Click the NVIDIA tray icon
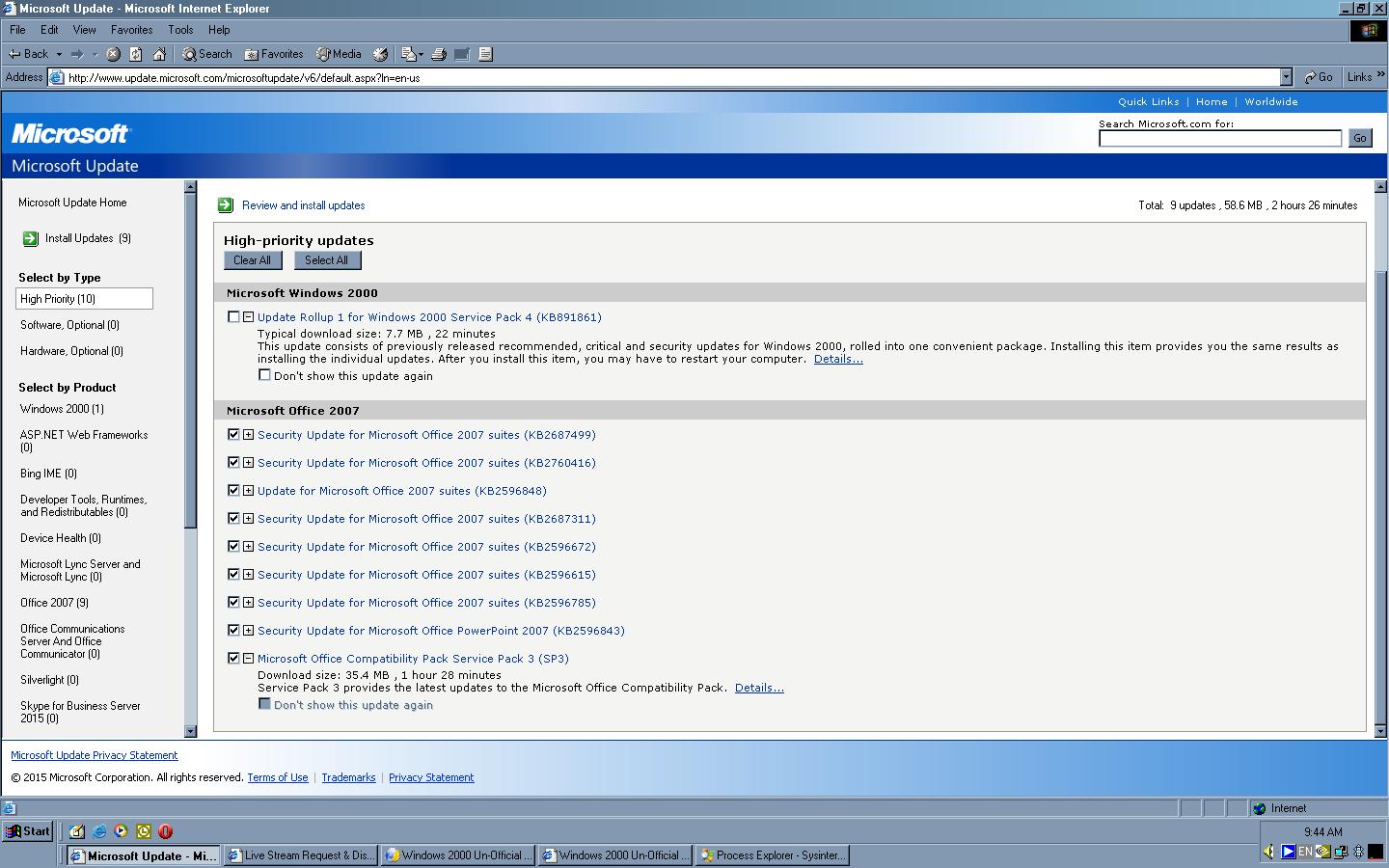1389x868 pixels. (1323, 852)
